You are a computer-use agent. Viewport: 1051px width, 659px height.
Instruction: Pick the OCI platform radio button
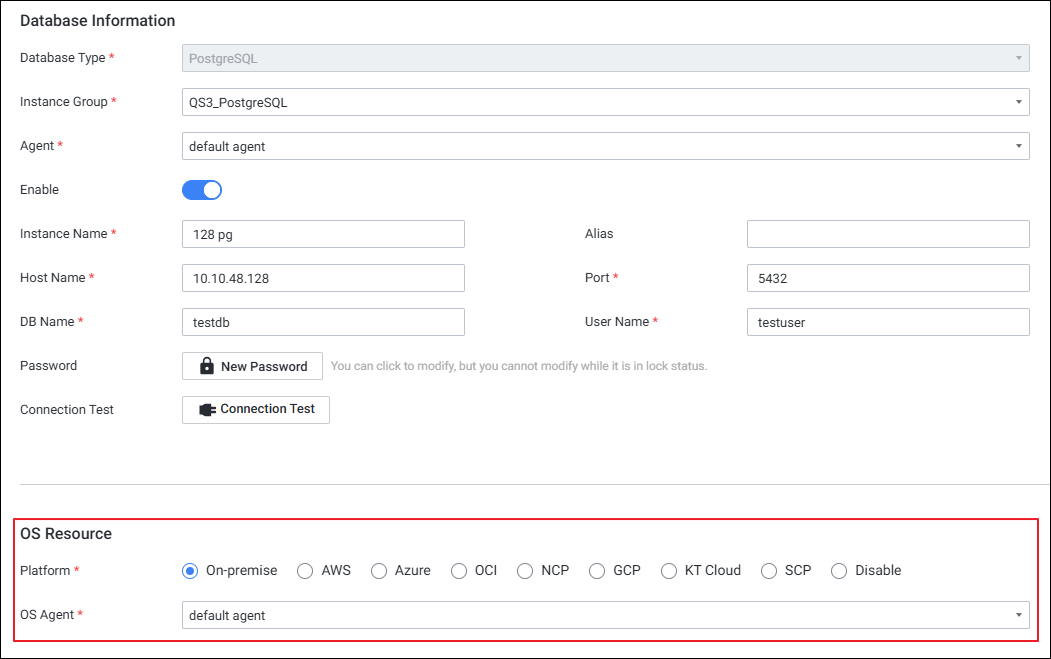(x=459, y=571)
